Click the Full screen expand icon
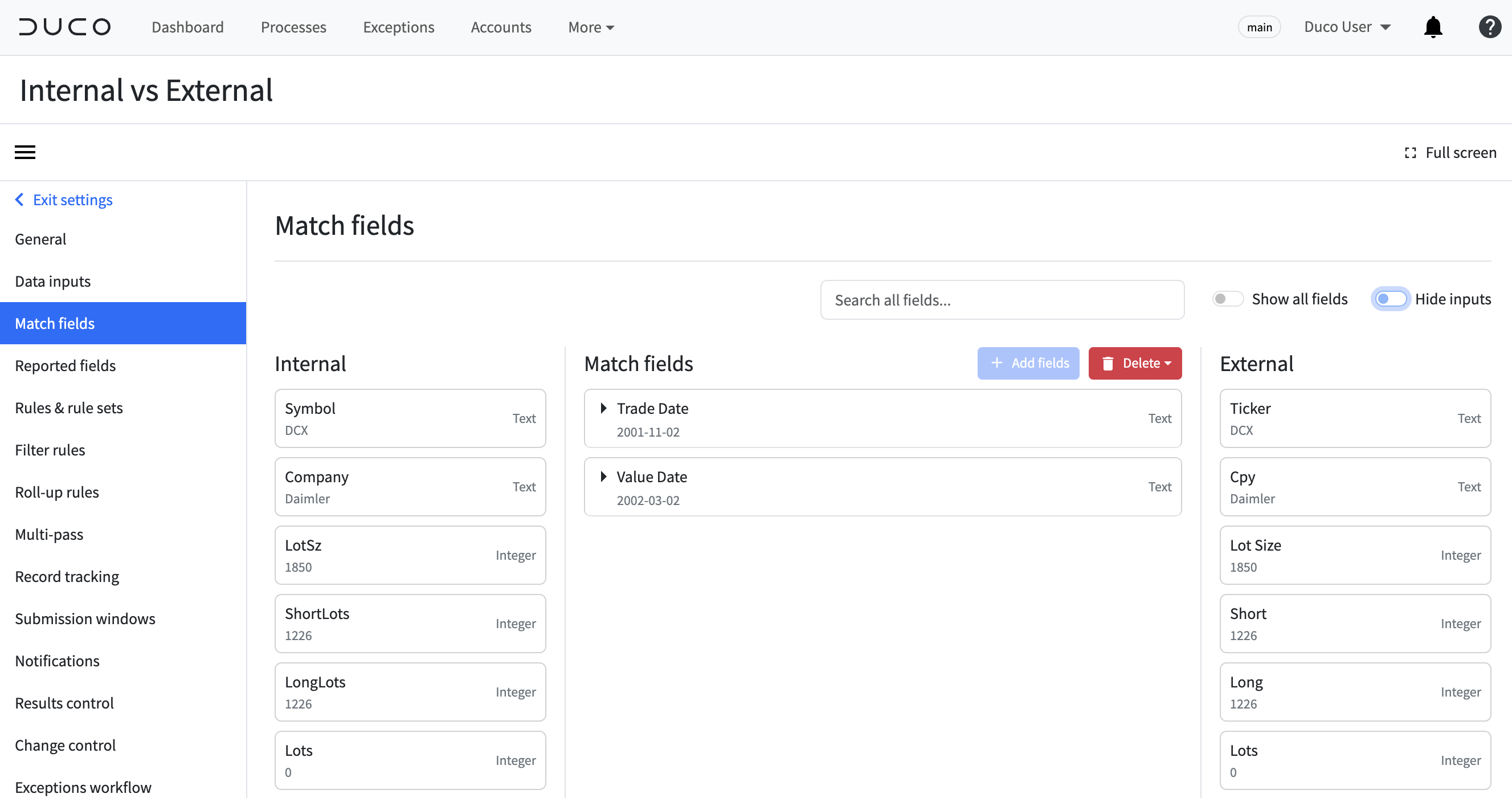The width and height of the screenshot is (1512, 798). point(1411,153)
